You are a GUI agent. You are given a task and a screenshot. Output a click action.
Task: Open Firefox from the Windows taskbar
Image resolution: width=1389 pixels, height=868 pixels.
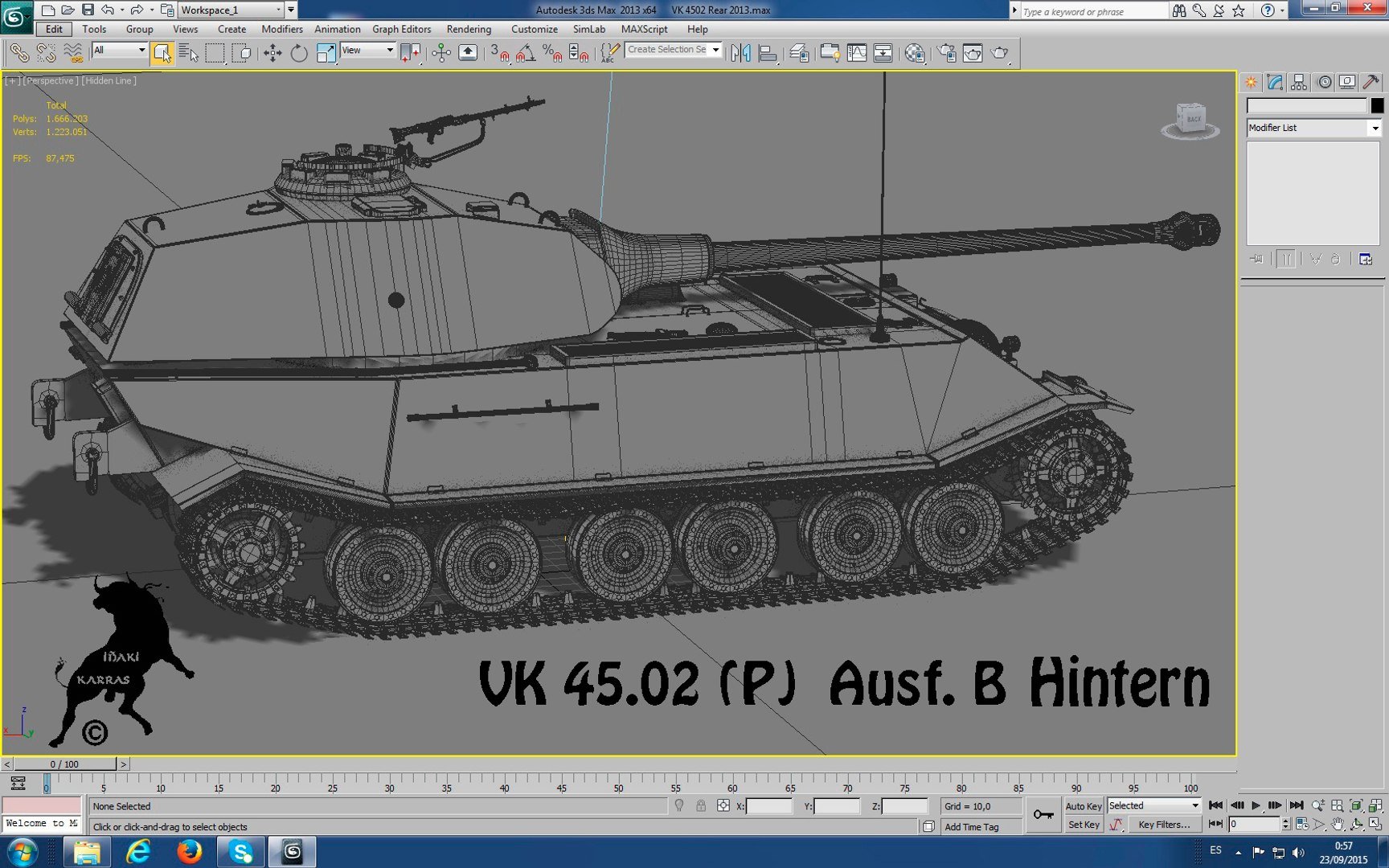pyautogui.click(x=190, y=851)
